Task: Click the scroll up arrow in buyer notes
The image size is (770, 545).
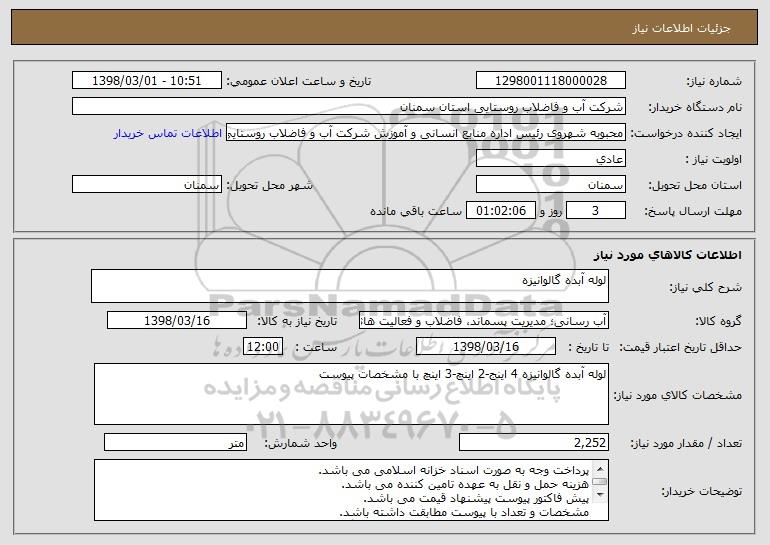Action: 599,468
